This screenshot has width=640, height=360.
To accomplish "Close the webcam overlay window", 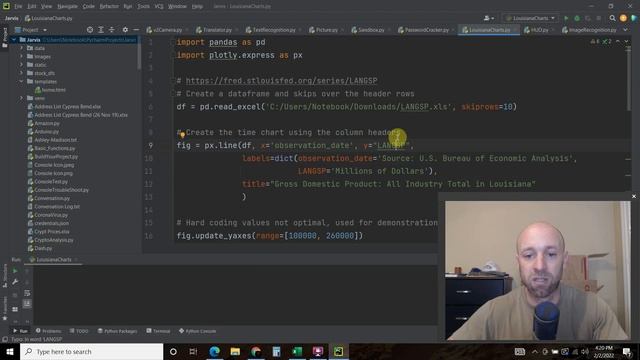I will click(x=634, y=196).
